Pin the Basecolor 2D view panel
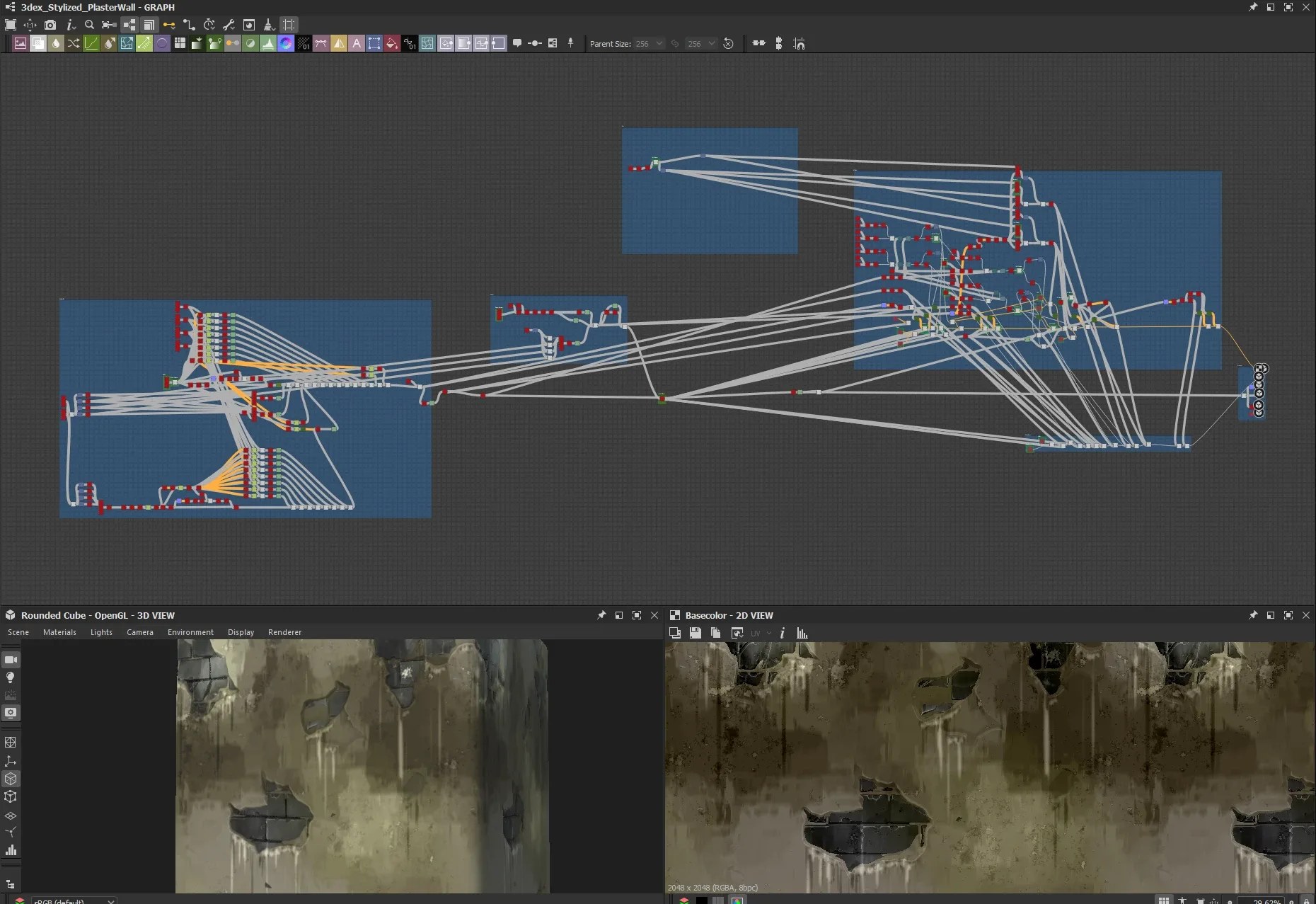Screen dimensions: 1316x904 [1252, 615]
